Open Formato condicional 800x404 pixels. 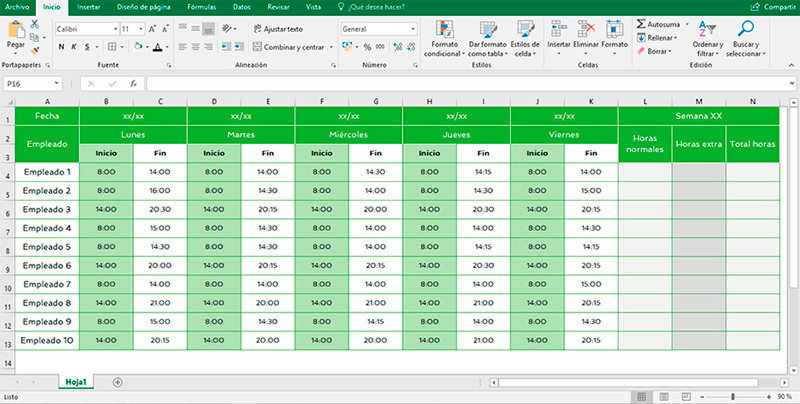(x=445, y=37)
